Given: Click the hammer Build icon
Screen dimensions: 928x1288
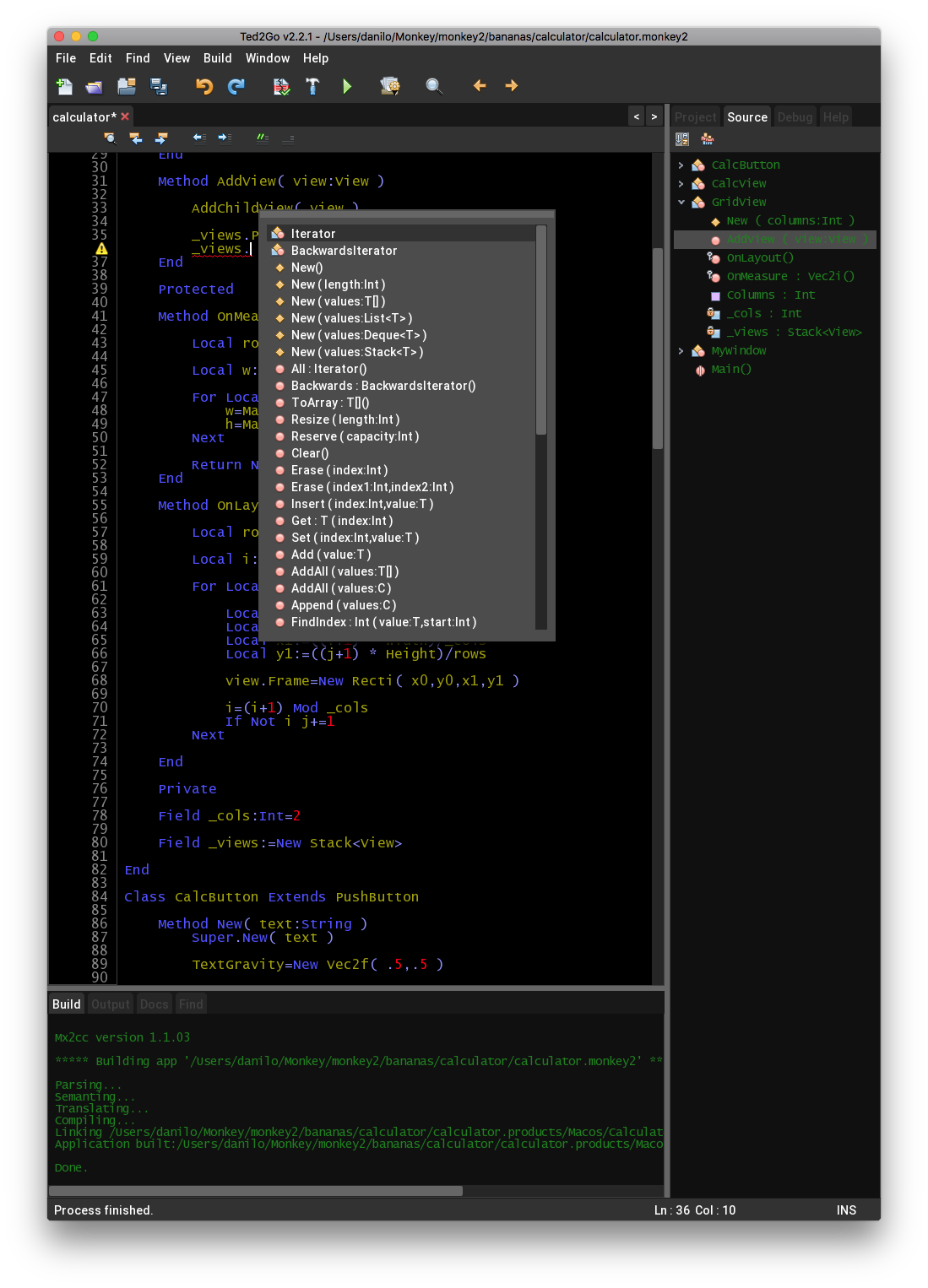Looking at the screenshot, I should pos(312,86).
